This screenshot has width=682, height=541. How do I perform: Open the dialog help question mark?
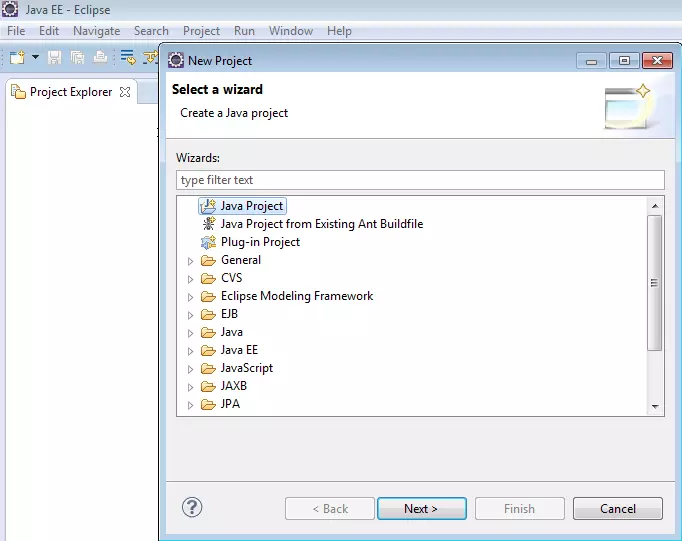click(x=192, y=507)
